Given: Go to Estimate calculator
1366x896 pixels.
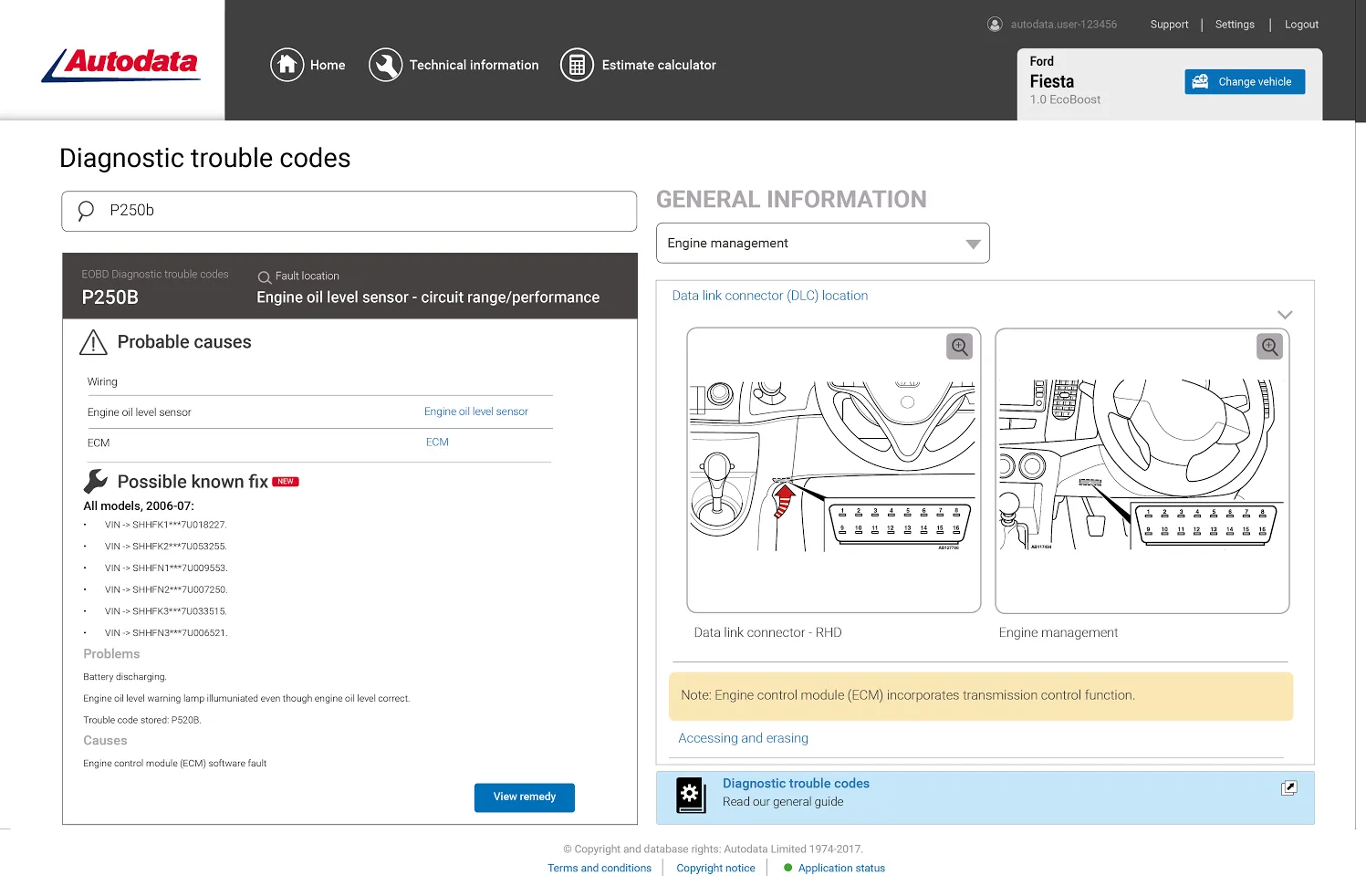Looking at the screenshot, I should point(659,65).
